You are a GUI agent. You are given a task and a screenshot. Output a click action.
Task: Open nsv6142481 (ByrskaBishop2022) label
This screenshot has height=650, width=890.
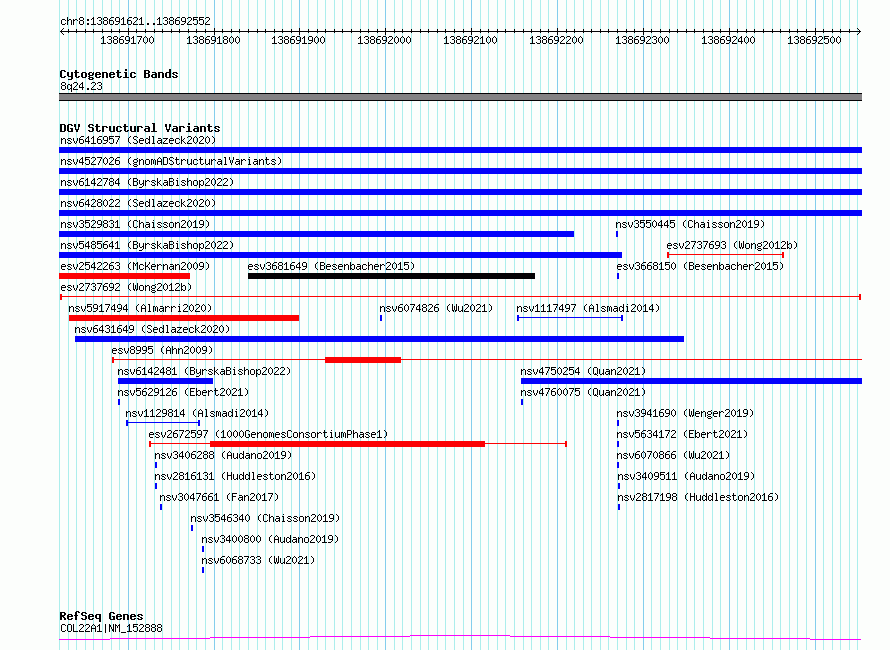204,371
